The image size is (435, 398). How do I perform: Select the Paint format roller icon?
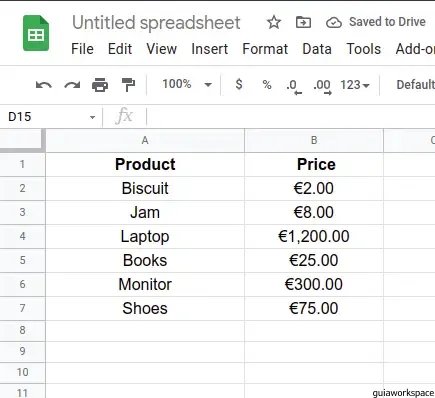[128, 85]
